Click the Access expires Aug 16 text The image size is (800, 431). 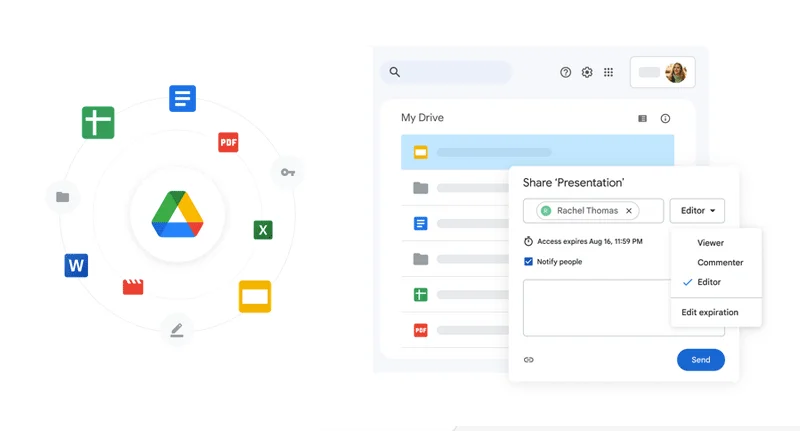[x=589, y=241]
